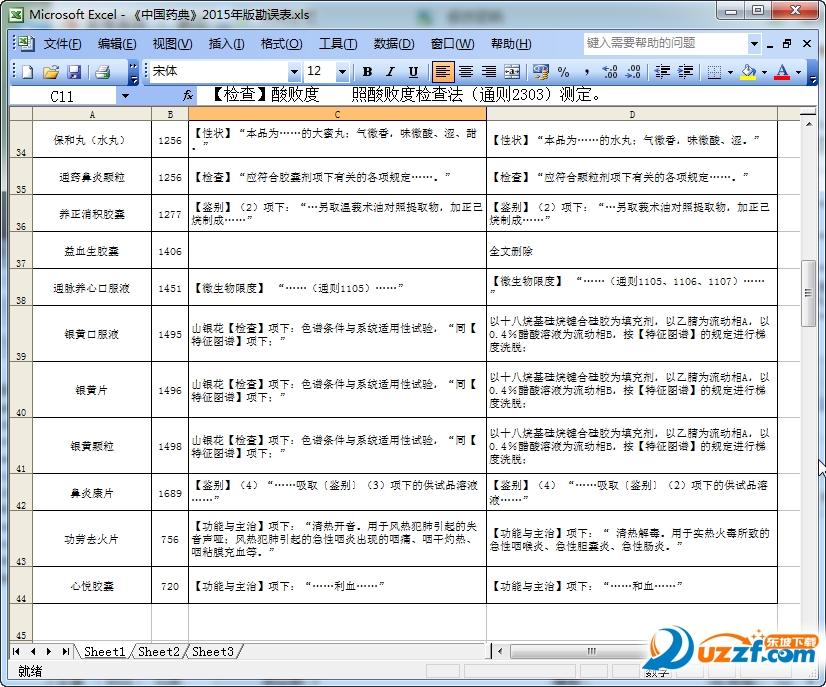Select column D header

click(x=632, y=114)
